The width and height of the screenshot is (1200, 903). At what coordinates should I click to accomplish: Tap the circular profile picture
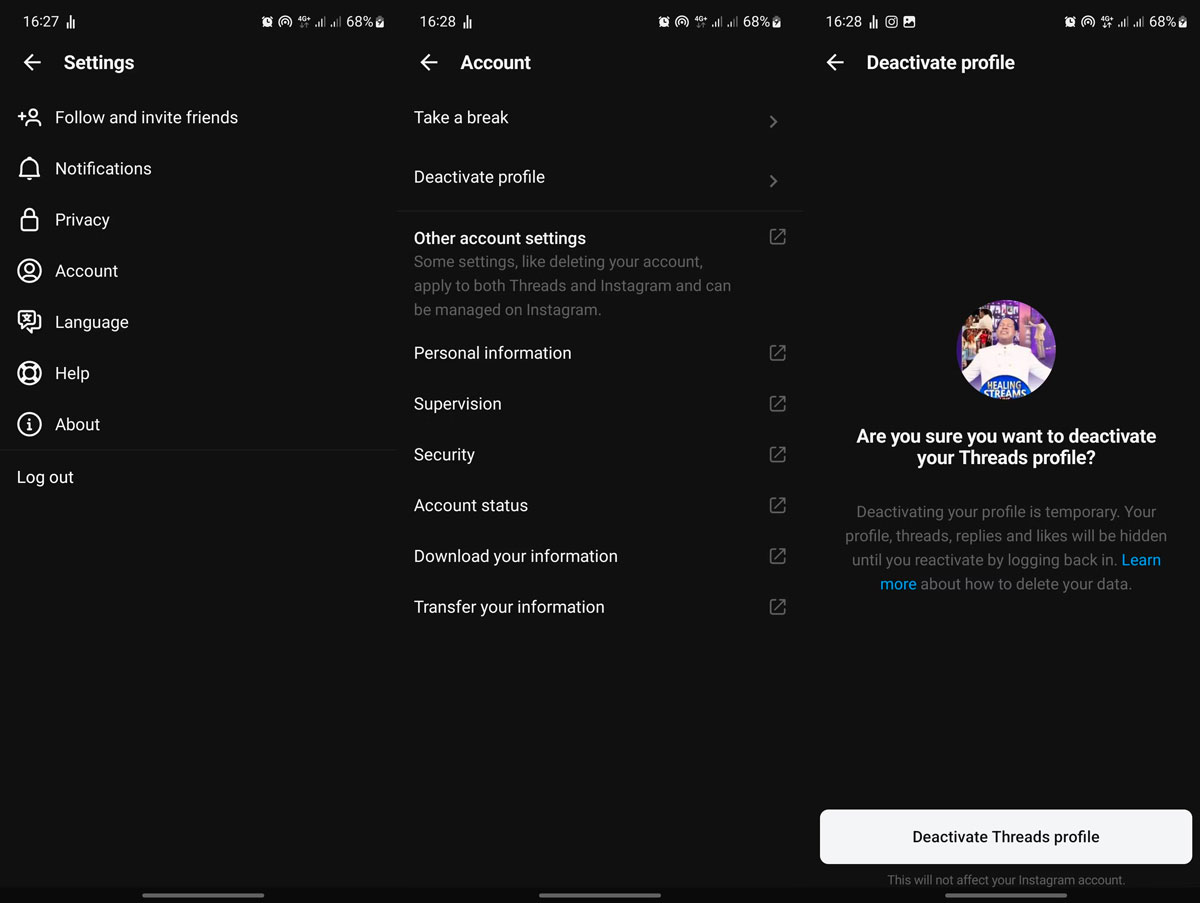point(1006,350)
